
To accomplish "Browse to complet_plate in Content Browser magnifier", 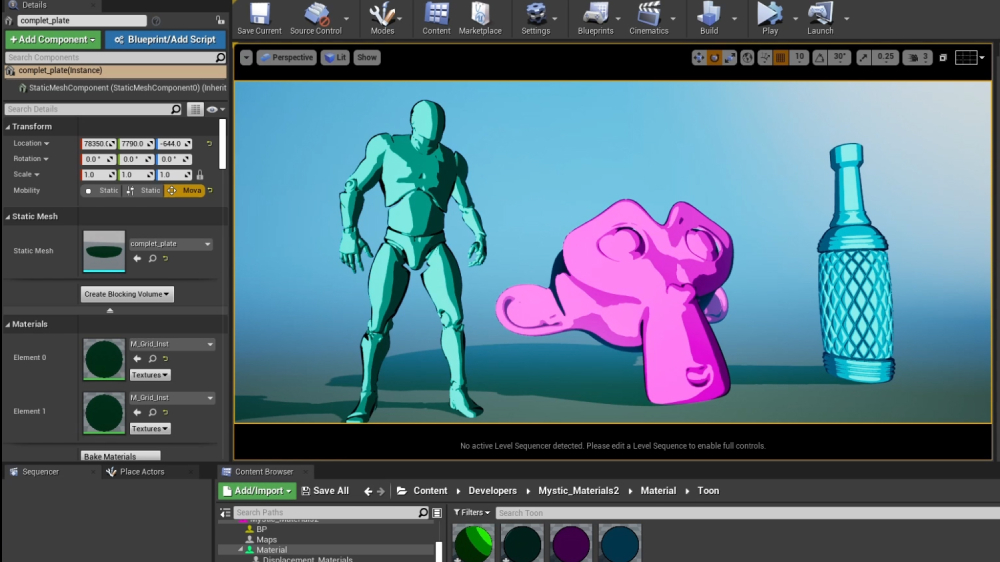I will [x=152, y=258].
